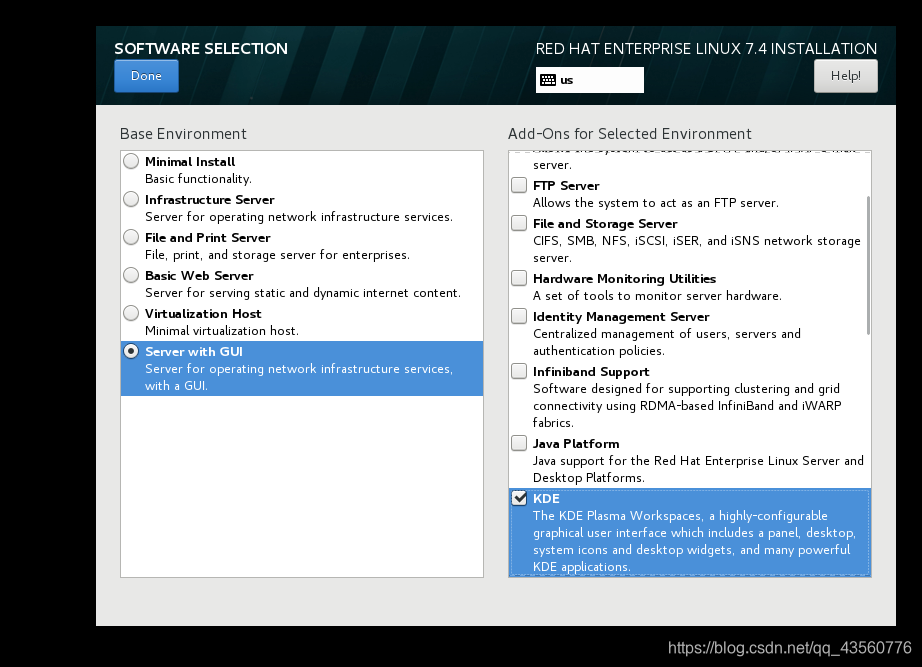
Task: Click the keyboard layout icon
Action: [x=548, y=80]
